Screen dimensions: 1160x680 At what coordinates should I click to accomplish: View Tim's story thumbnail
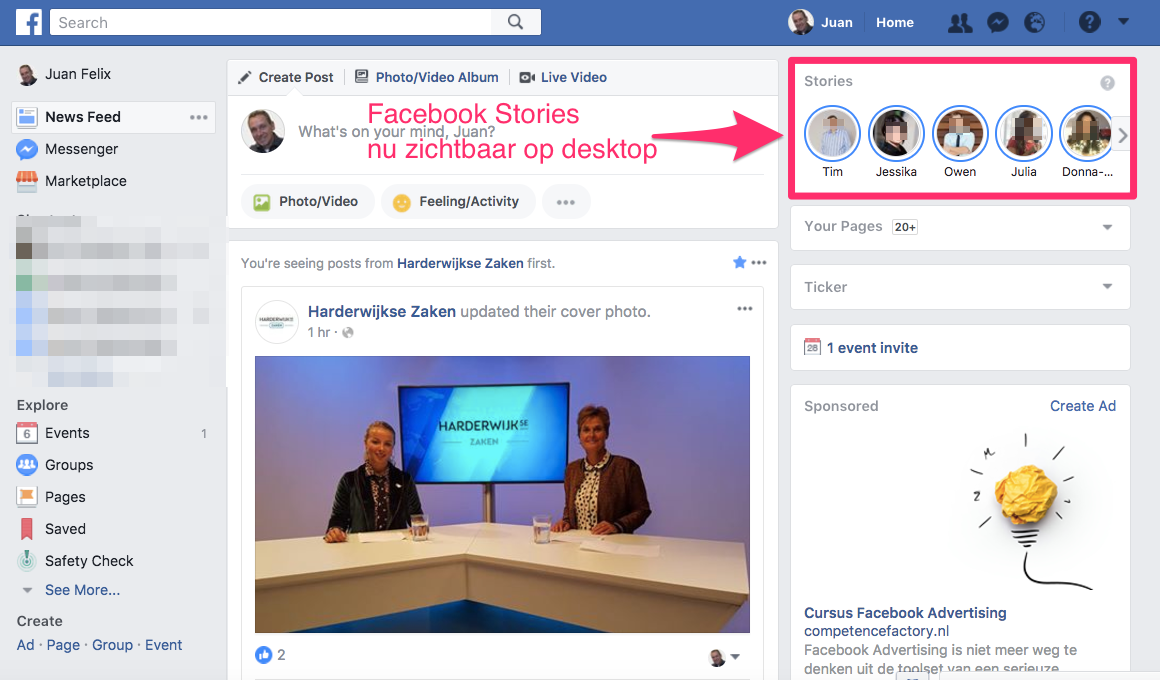832,134
